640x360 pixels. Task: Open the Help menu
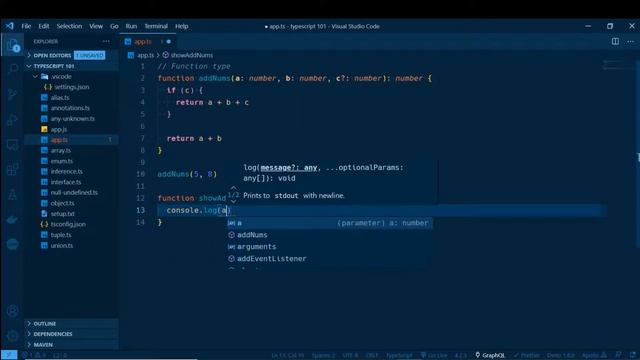pyautogui.click(x=182, y=26)
